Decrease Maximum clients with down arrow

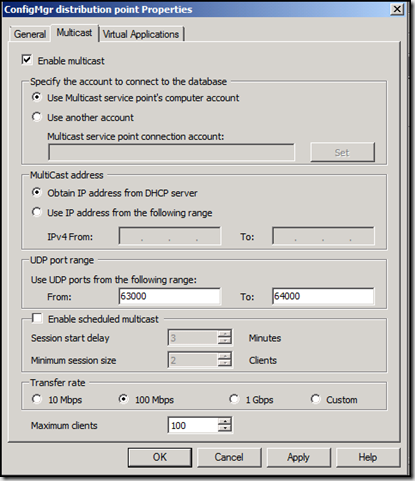pos(225,429)
